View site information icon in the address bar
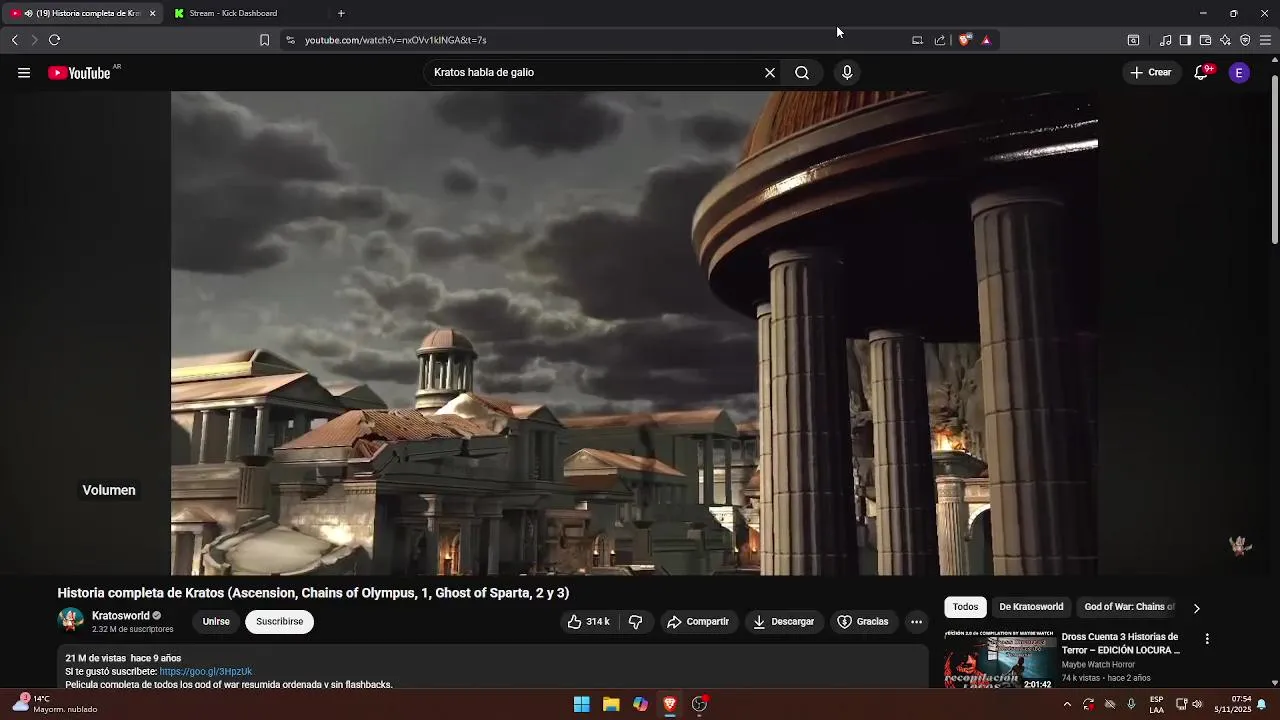This screenshot has height=720, width=1280. (x=290, y=40)
